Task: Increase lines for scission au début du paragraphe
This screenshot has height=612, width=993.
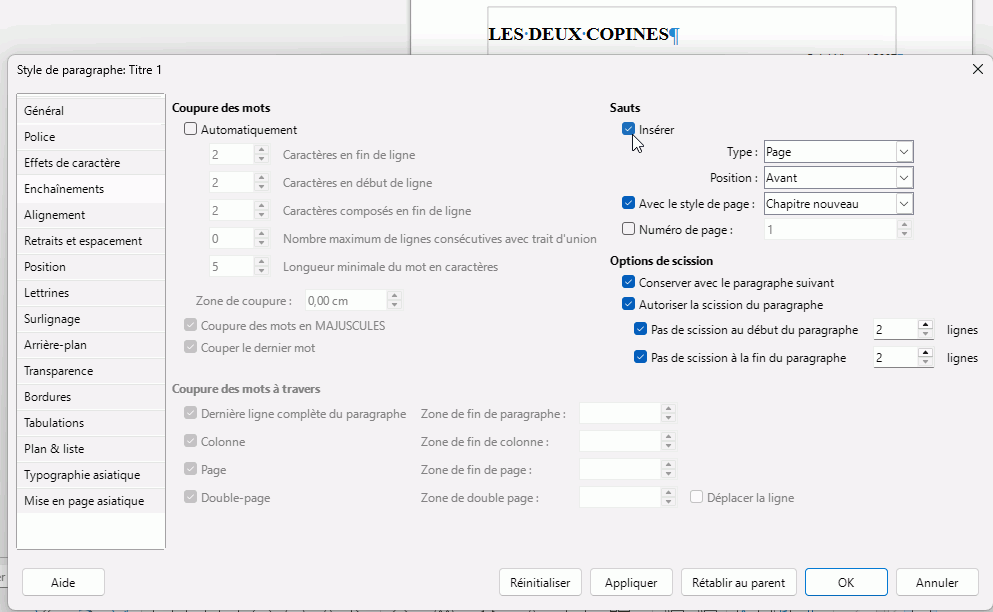Action: [927, 325]
